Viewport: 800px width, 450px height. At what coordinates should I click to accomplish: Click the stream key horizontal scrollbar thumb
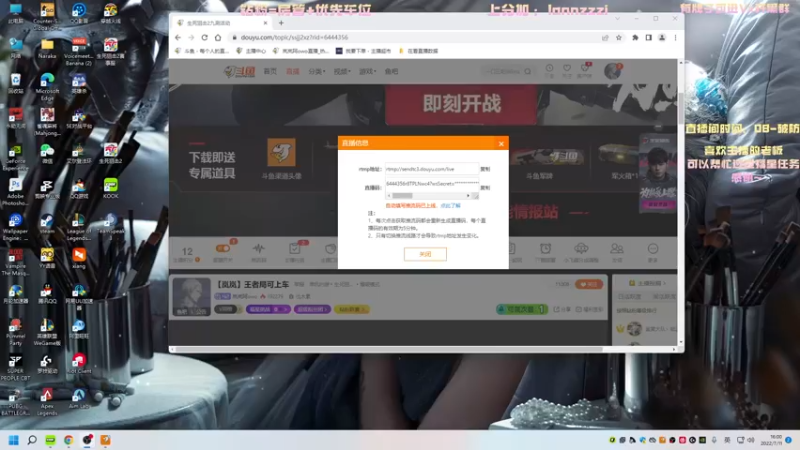click(x=403, y=196)
